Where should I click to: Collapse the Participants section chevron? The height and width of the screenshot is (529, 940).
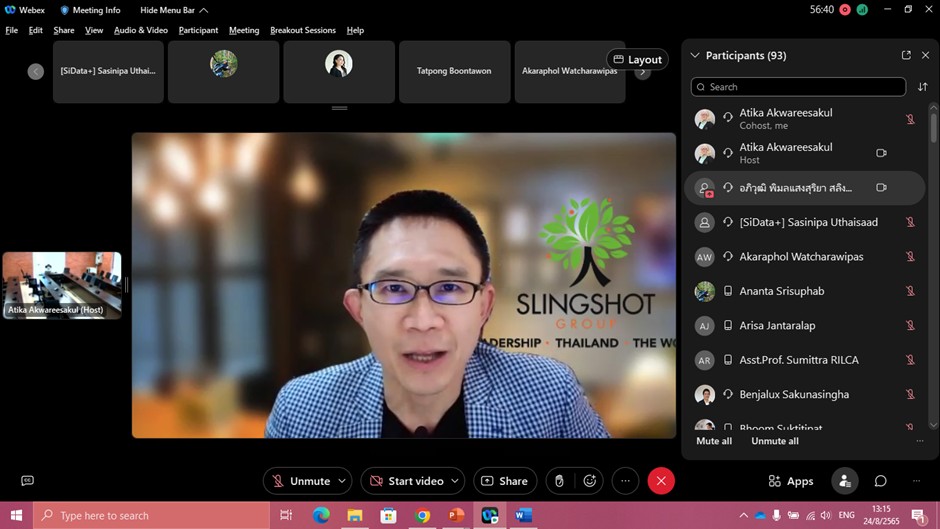click(695, 56)
